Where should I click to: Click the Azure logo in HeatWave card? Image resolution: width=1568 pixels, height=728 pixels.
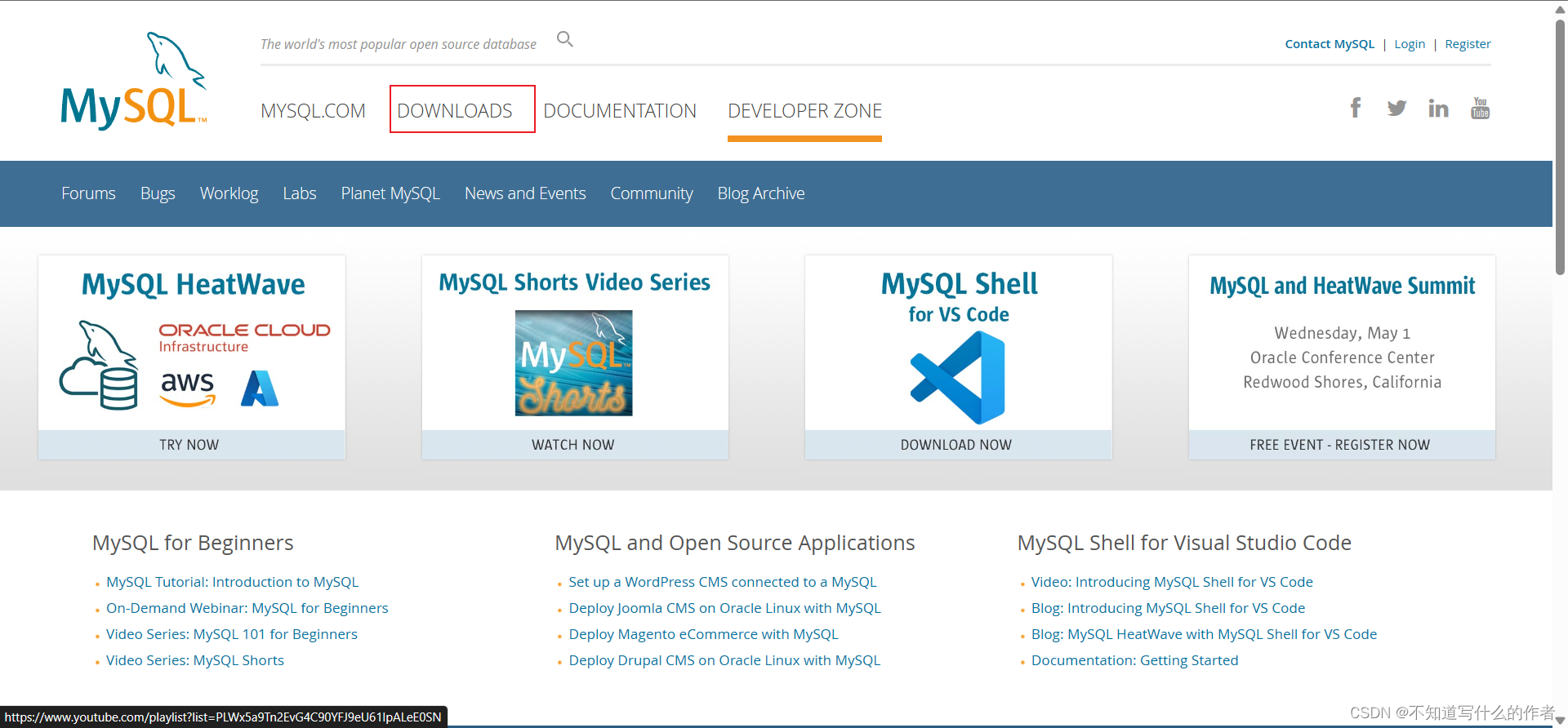click(x=260, y=388)
